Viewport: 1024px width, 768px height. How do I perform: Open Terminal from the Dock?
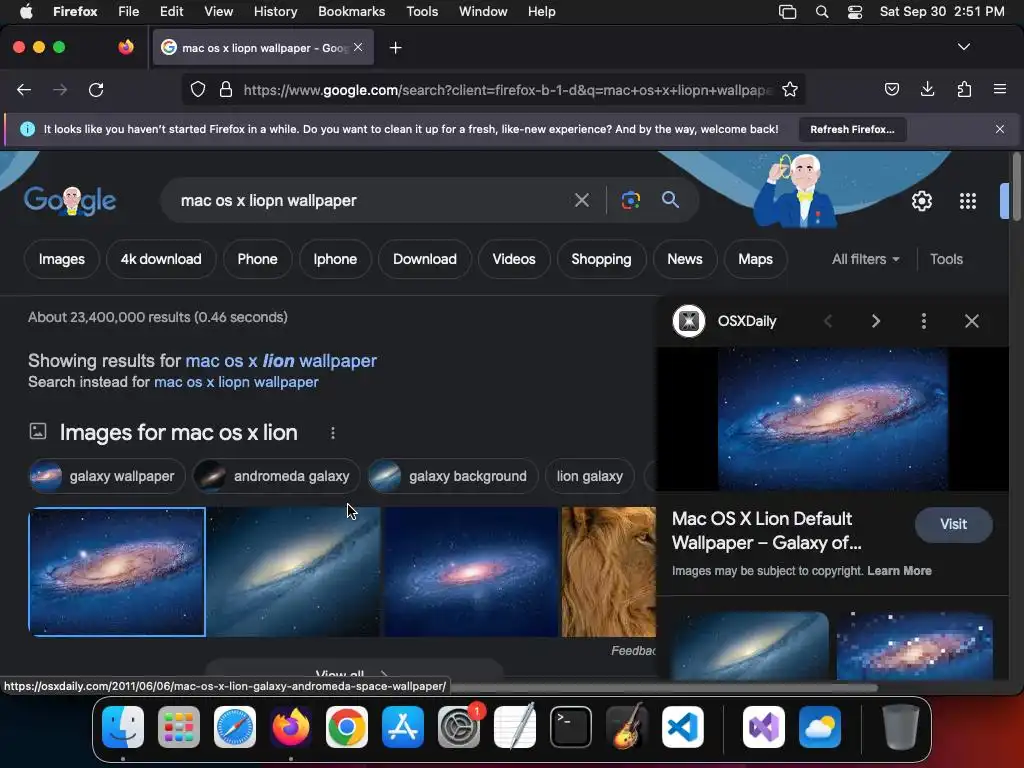[571, 727]
